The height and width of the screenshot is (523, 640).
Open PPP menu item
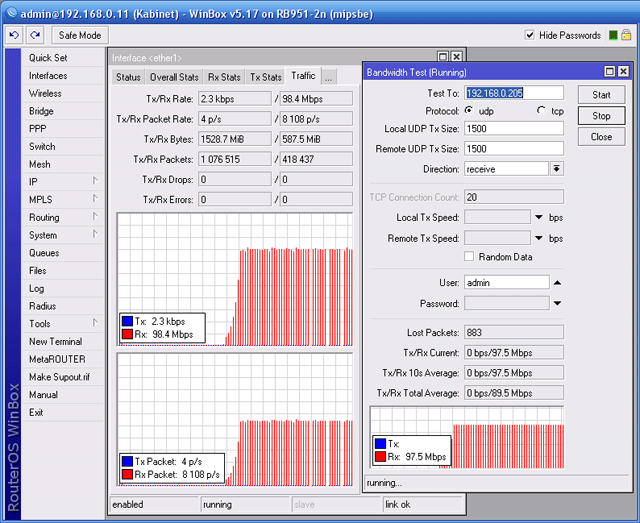pos(63,129)
